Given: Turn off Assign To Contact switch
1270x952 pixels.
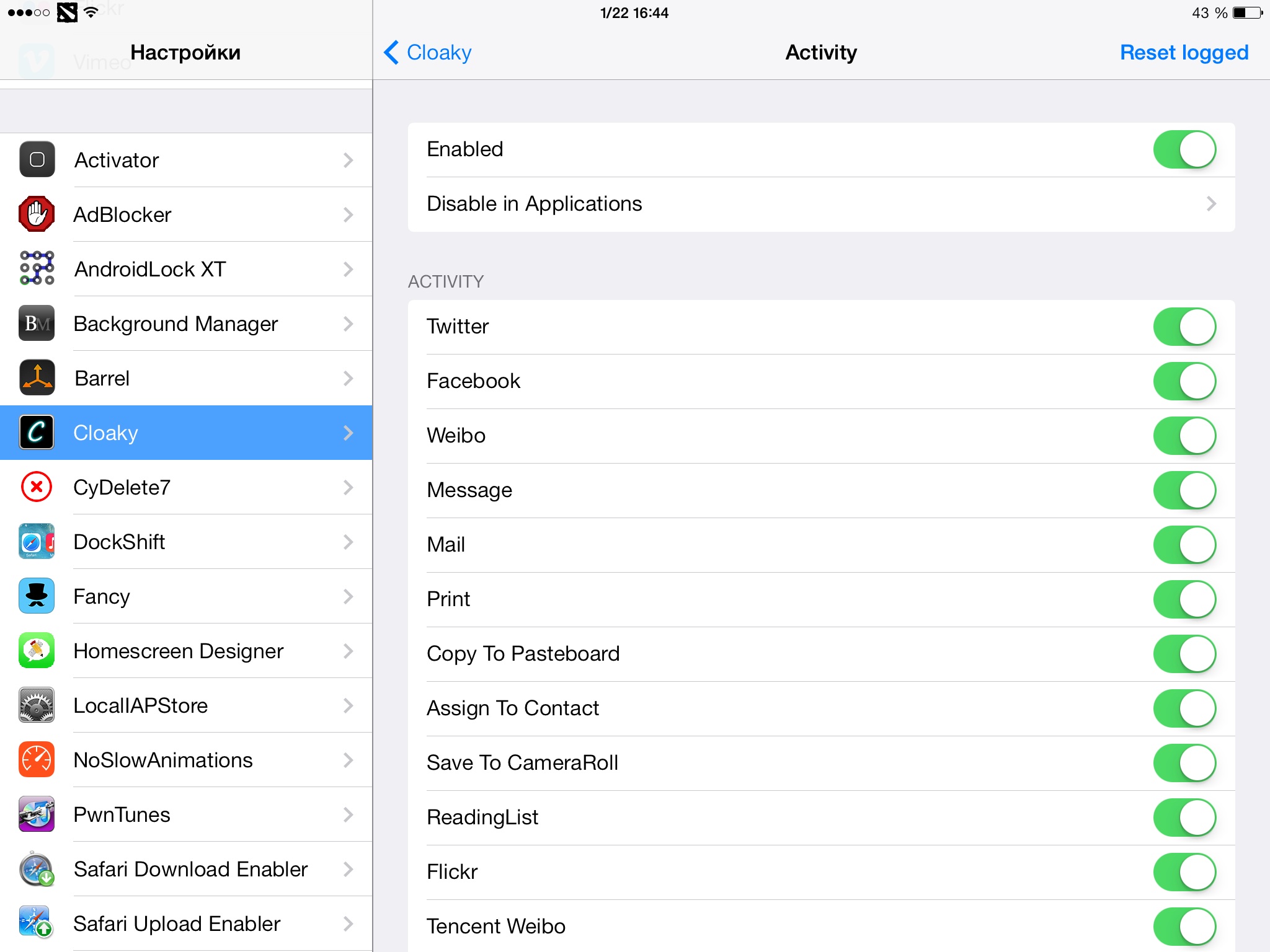Looking at the screenshot, I should pos(1184,708).
